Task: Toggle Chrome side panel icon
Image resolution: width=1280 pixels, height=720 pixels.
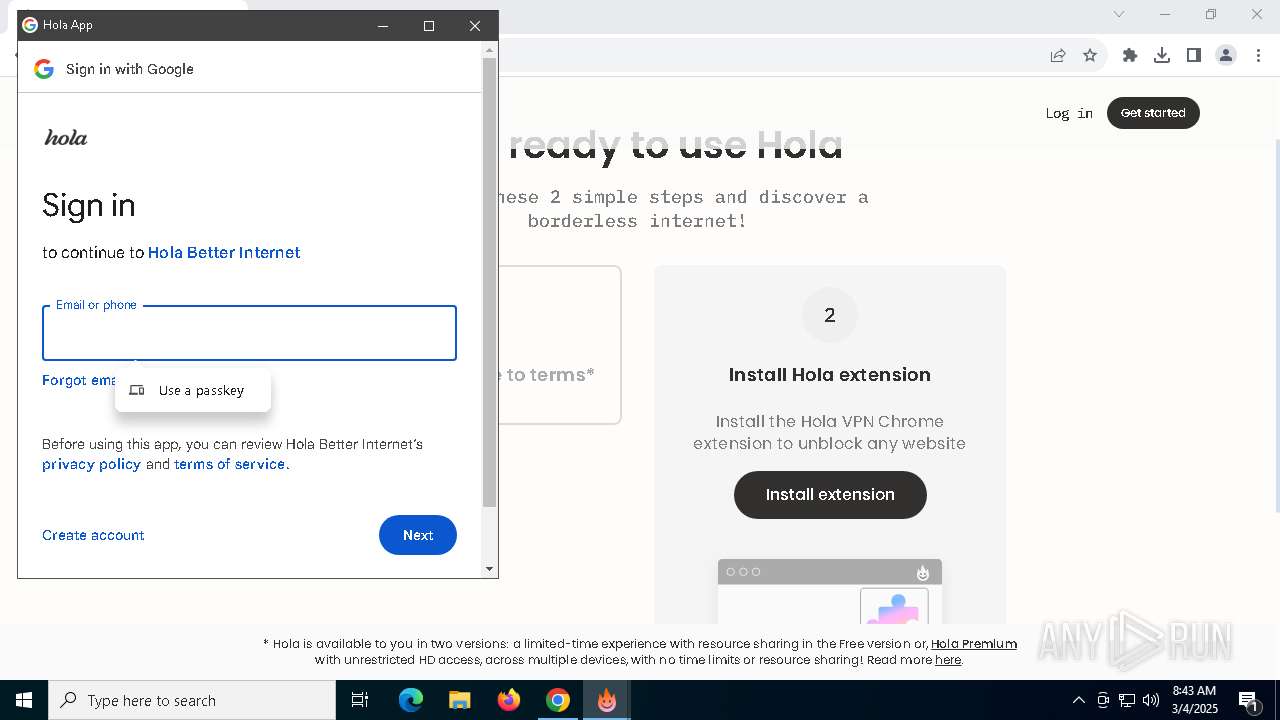Action: [1194, 56]
